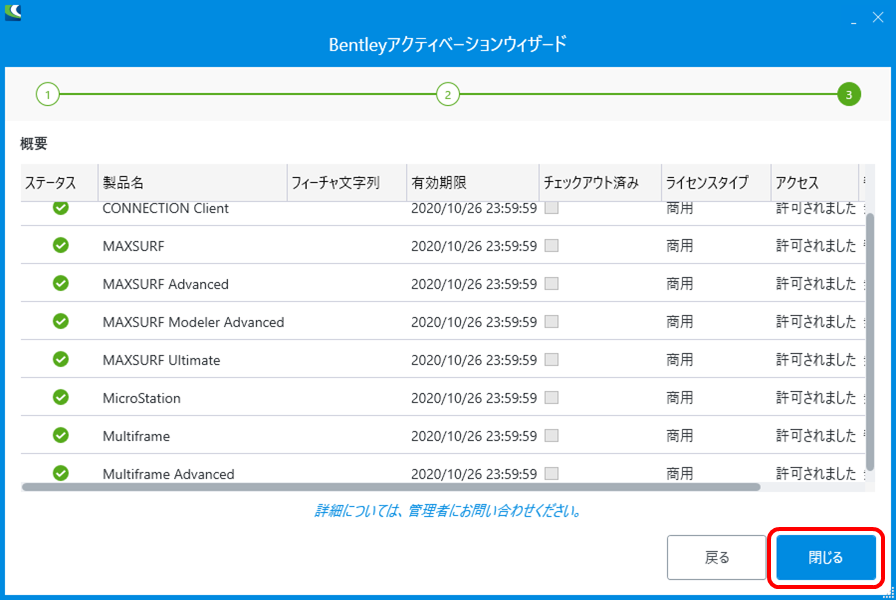Screen dimensions: 896x600
Task: Click MAXSURF Advanced green status checkmark
Action: click(61, 283)
